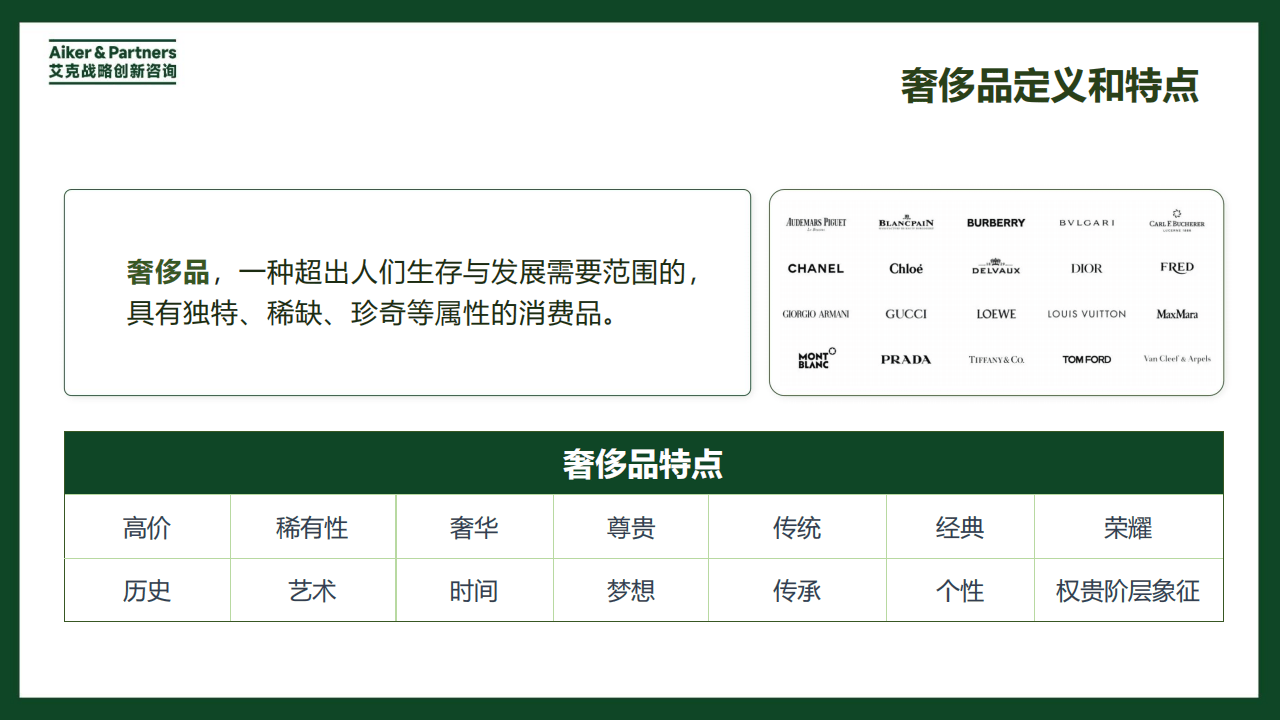
Task: Select the table cell 传承
Action: (797, 591)
